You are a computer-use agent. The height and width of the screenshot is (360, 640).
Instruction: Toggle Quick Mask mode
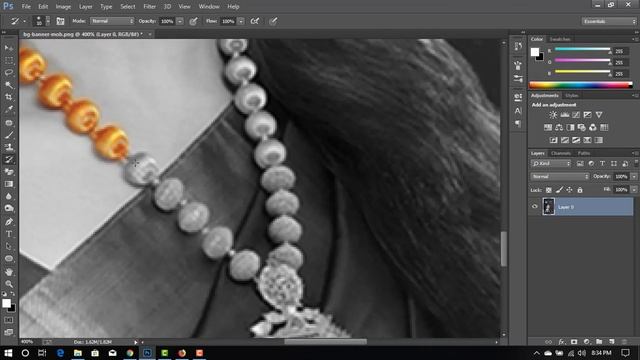9,321
